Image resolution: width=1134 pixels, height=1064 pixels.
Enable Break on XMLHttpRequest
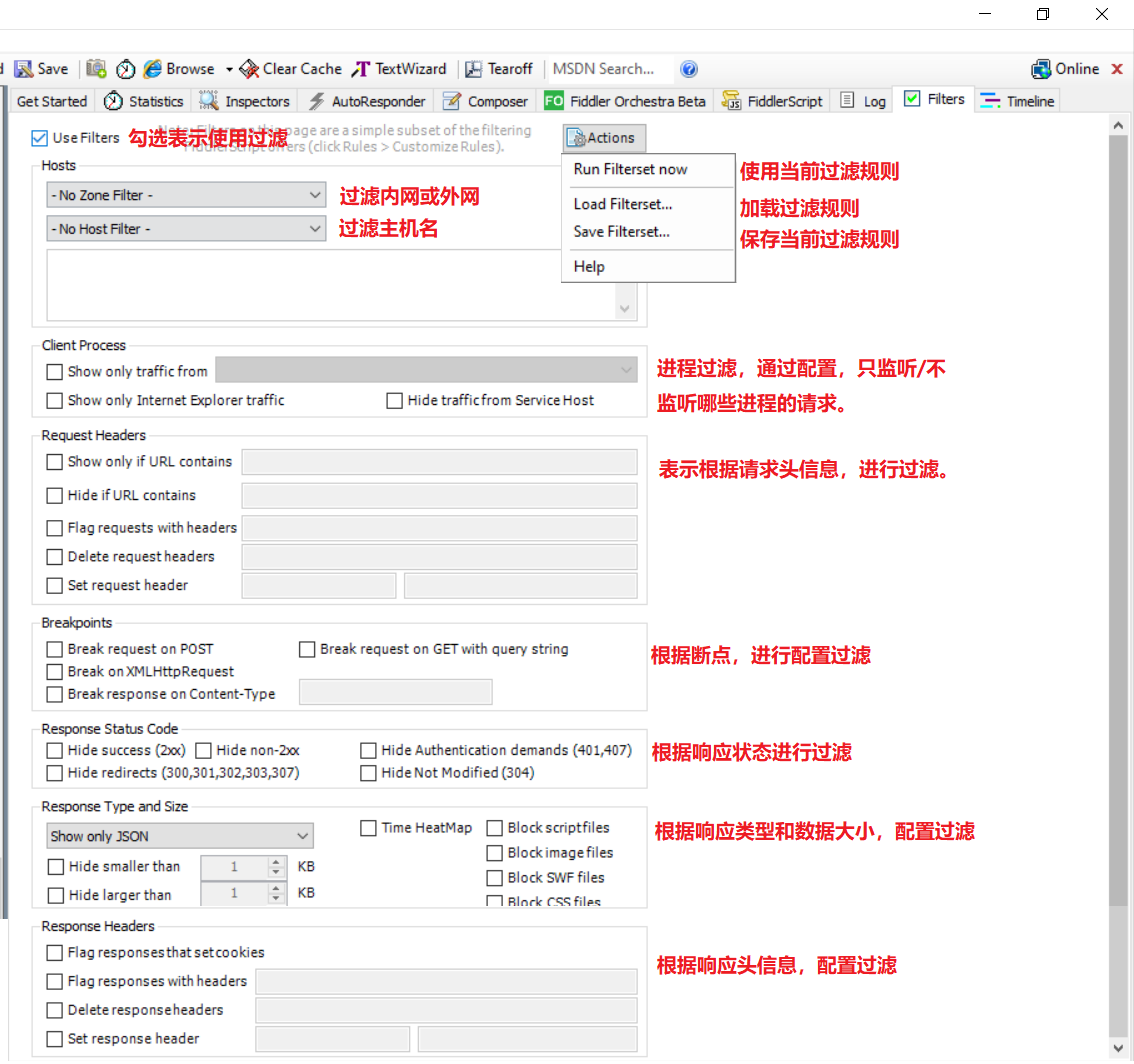54,672
